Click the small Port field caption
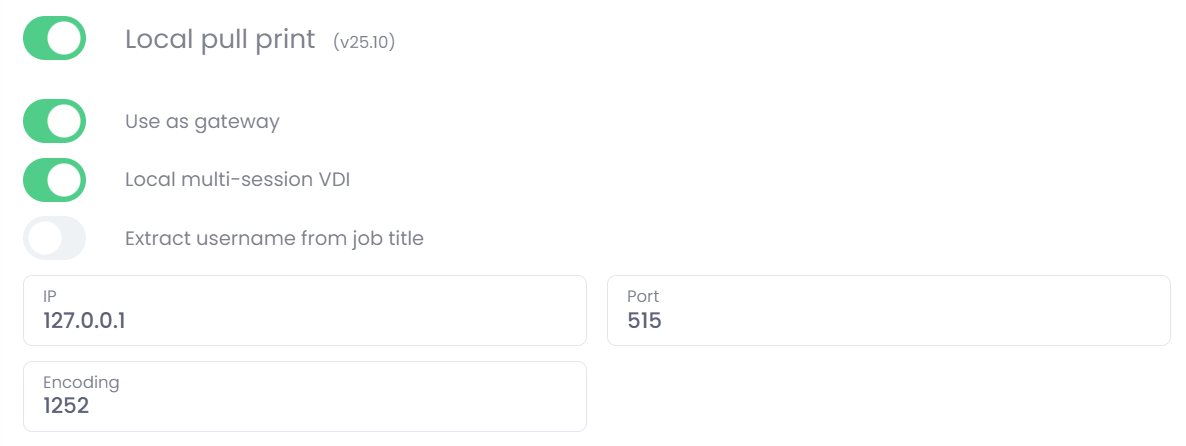 (x=643, y=296)
